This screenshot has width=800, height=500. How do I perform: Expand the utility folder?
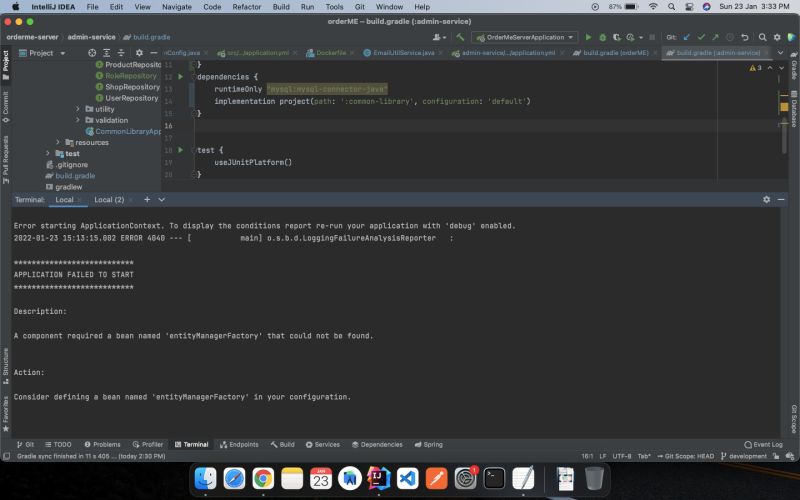click(x=78, y=109)
